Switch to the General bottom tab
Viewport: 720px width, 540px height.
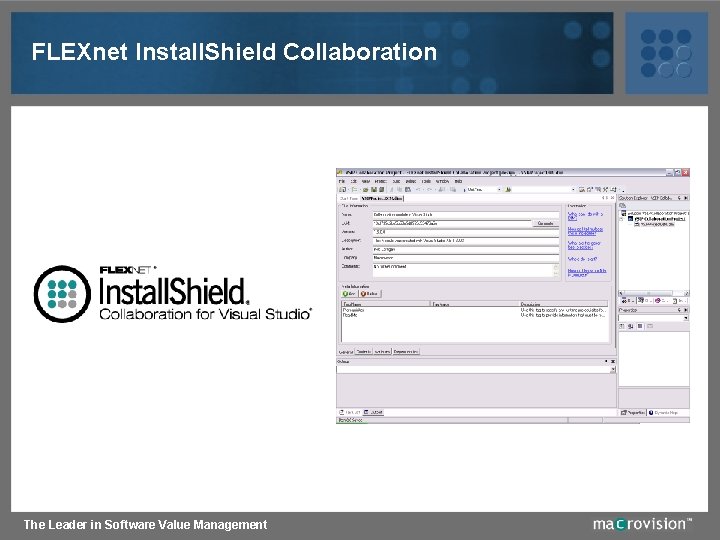coord(345,352)
